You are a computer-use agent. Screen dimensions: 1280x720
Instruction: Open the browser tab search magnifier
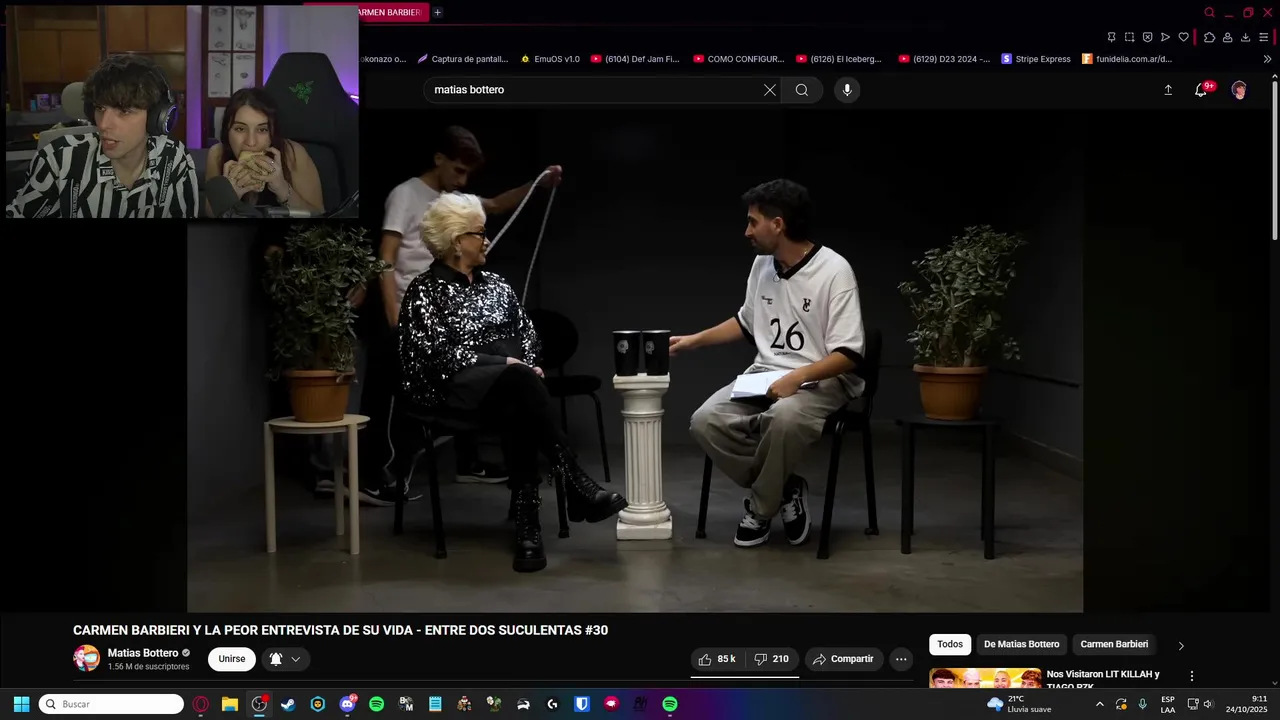tap(1209, 12)
